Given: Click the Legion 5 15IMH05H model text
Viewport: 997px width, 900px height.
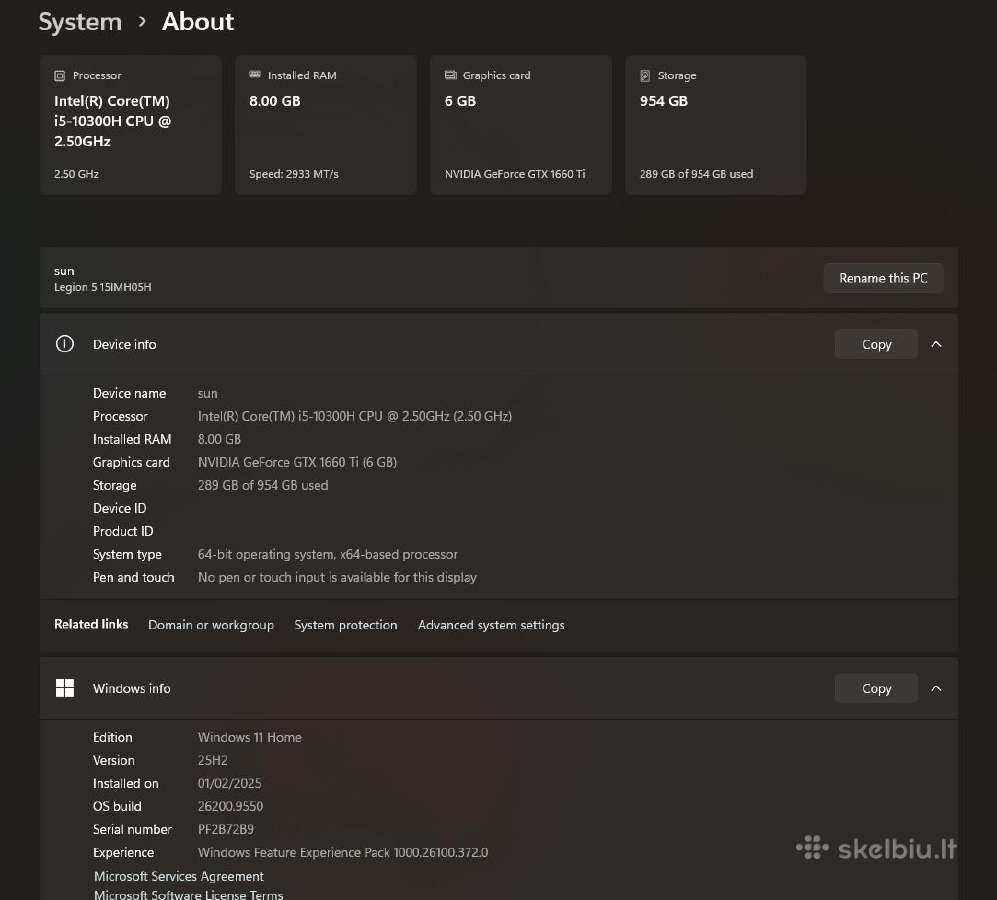Looking at the screenshot, I should click(102, 287).
